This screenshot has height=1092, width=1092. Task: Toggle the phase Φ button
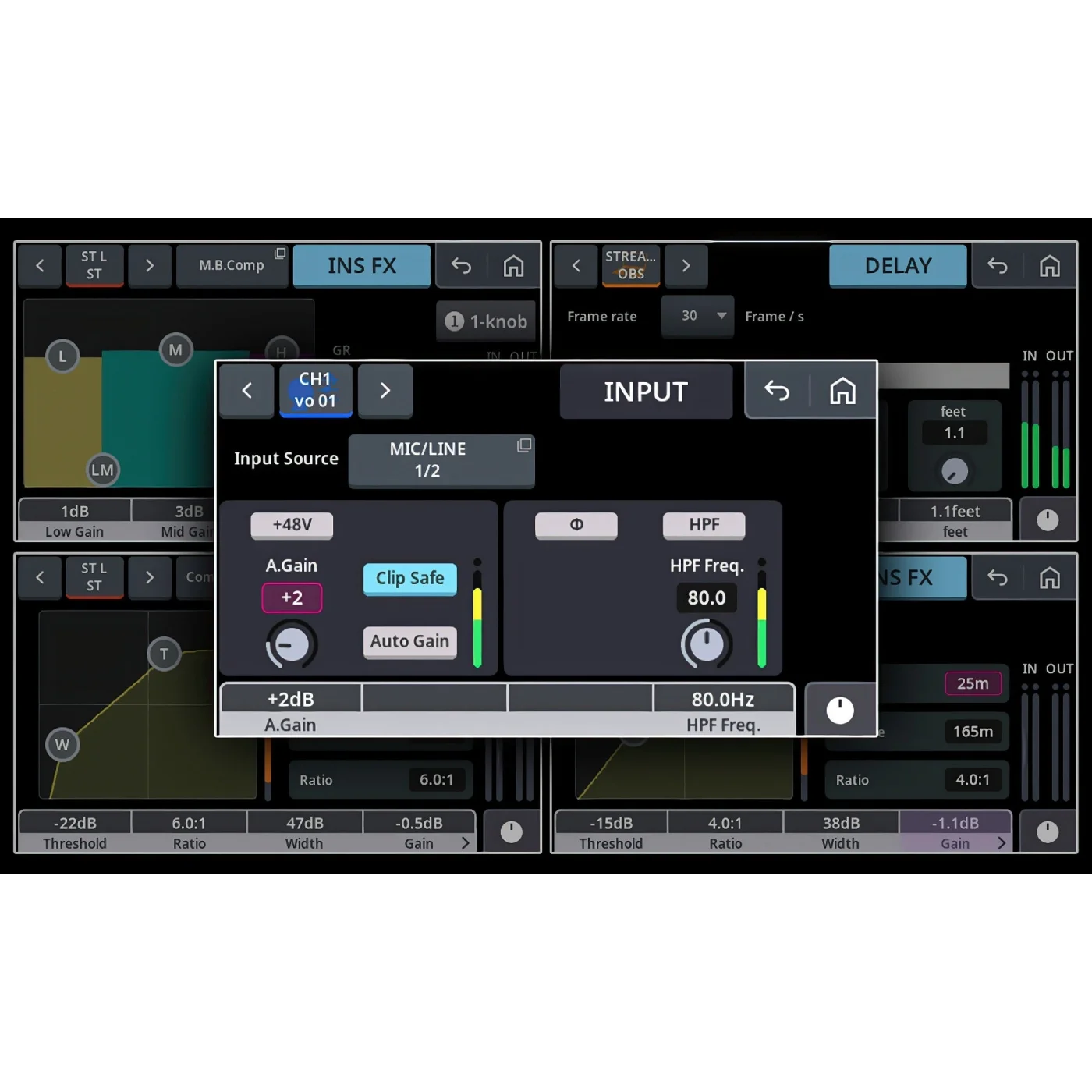point(576,525)
